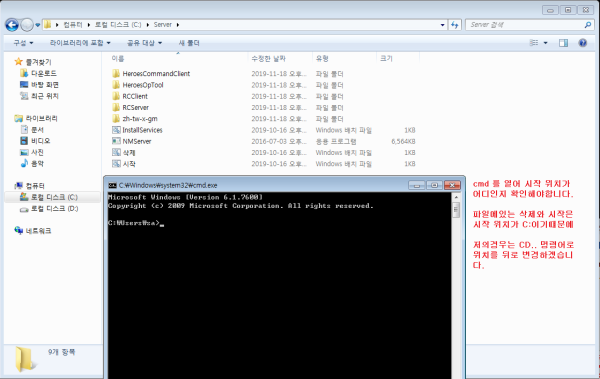This screenshot has height=379, width=600.
Task: Click the refresh address icon
Action: point(454,25)
